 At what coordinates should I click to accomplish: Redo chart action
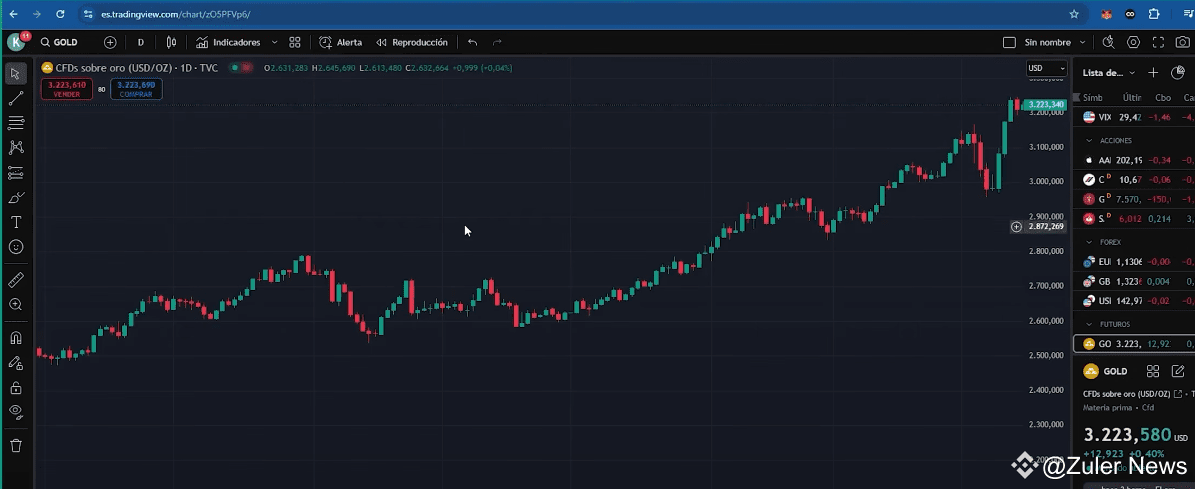click(x=498, y=43)
